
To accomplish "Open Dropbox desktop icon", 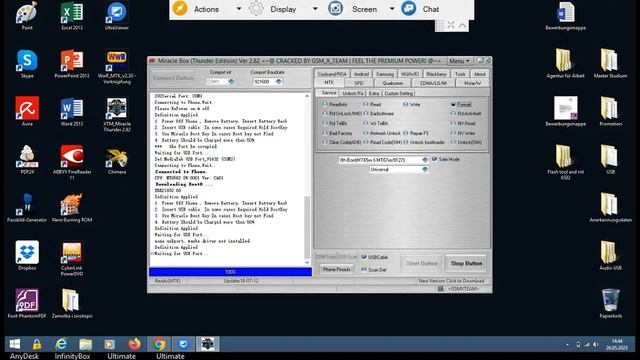I will (27, 256).
